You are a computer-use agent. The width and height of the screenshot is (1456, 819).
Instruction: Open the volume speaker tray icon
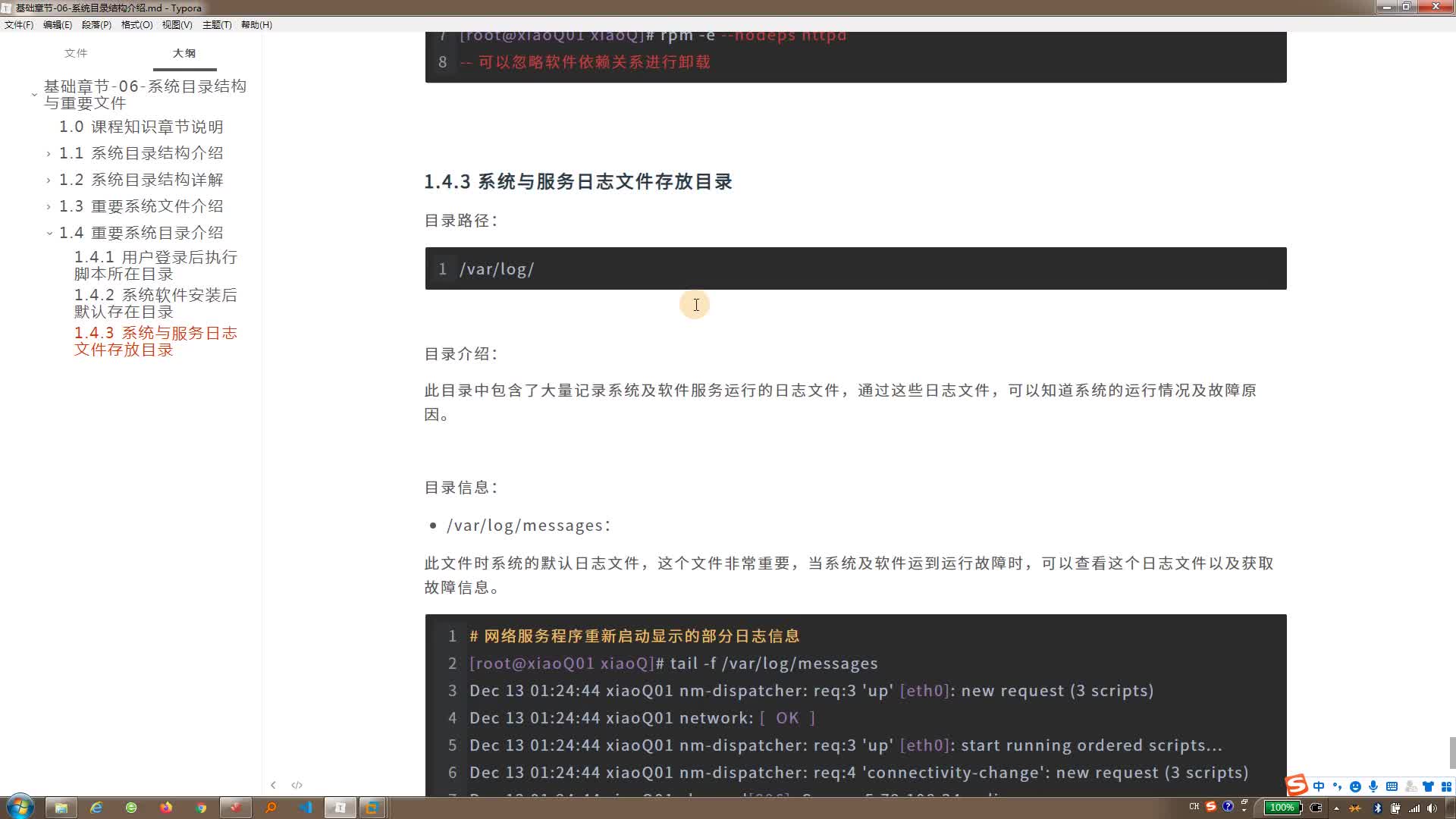click(1432, 808)
